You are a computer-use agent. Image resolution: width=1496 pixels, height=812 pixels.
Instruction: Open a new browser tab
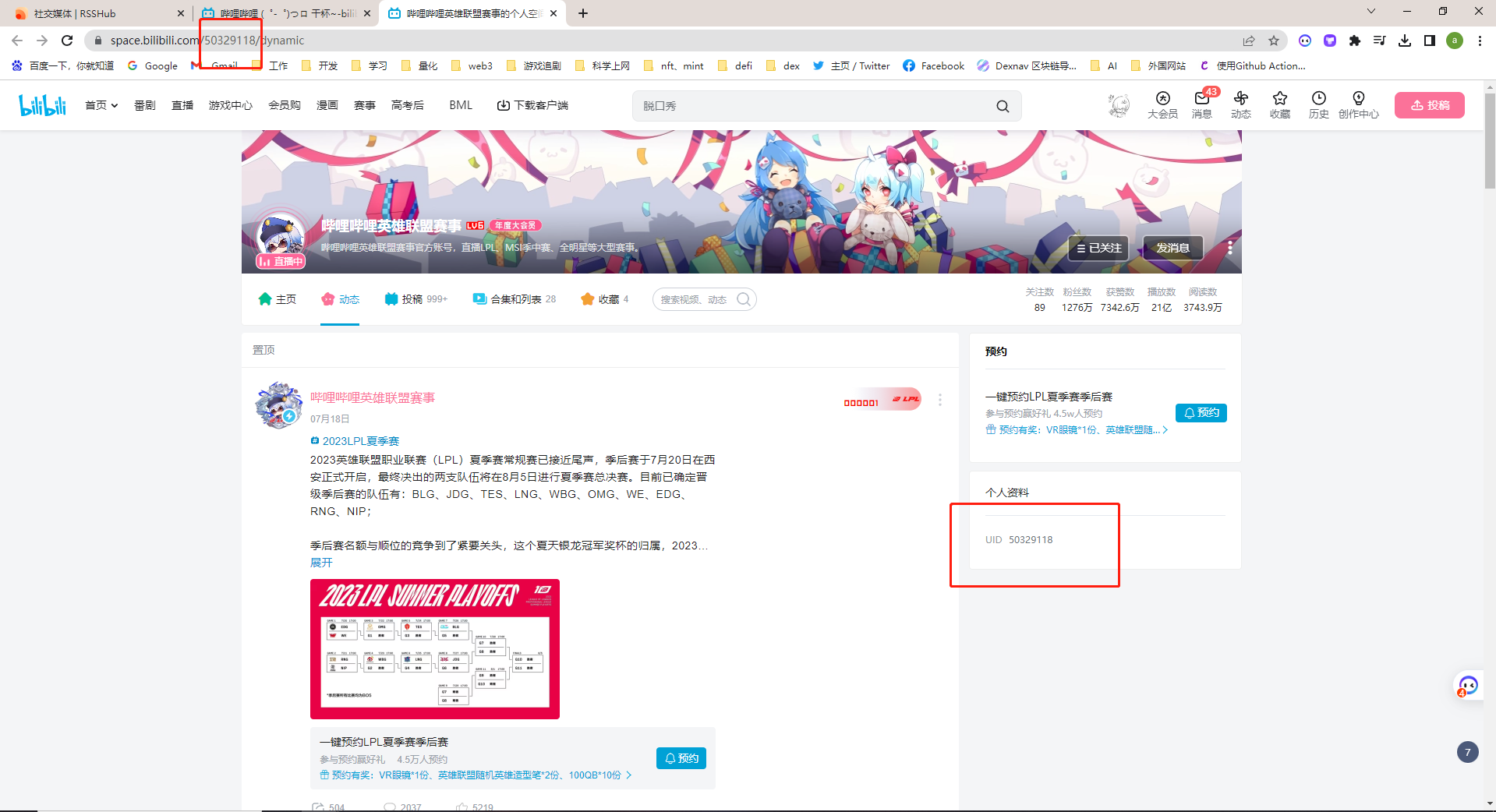tap(583, 13)
